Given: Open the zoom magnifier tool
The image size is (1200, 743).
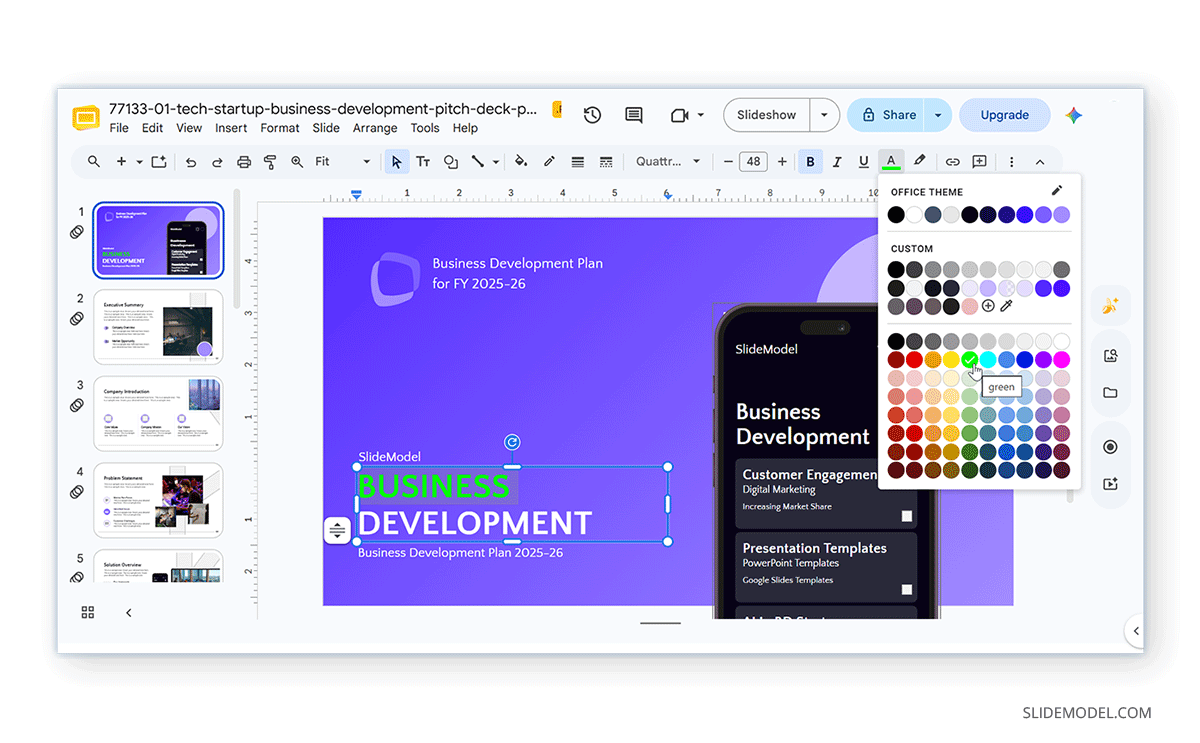Looking at the screenshot, I should pos(297,161).
